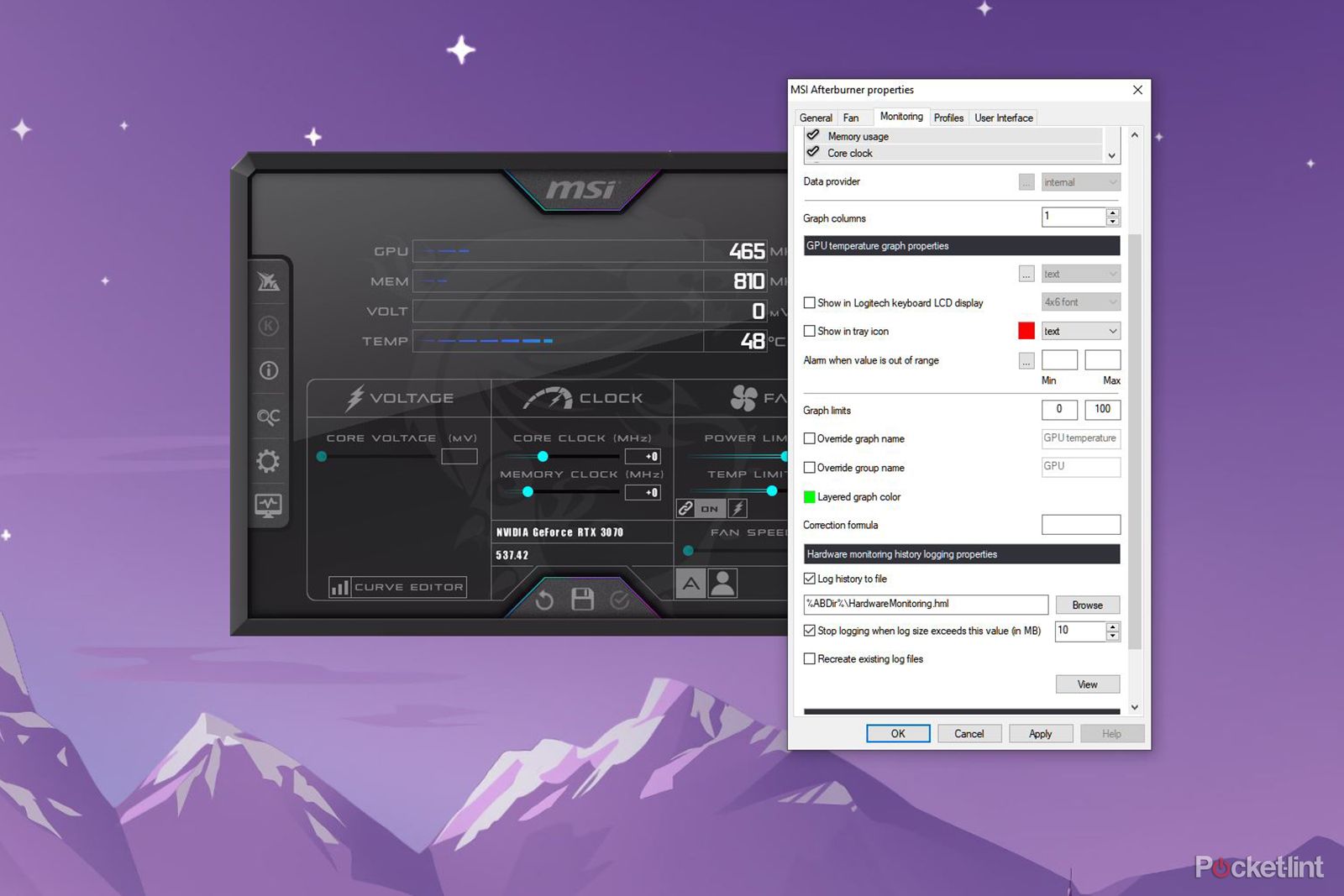The image size is (1344, 896).
Task: Click the Kombustor K icon in sidebar
Action: tap(269, 326)
